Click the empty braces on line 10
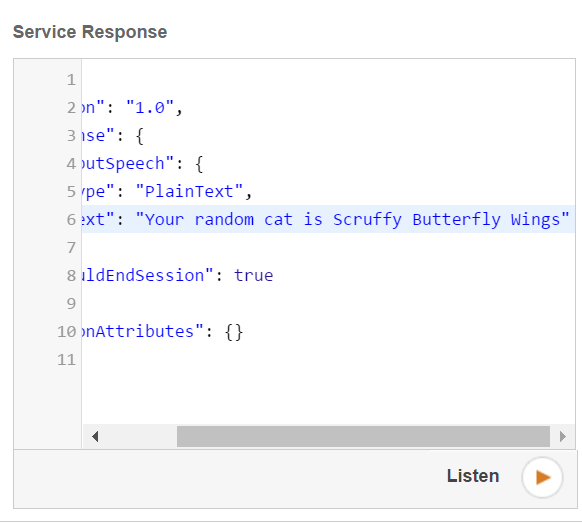The image size is (582, 523). pyautogui.click(x=234, y=332)
